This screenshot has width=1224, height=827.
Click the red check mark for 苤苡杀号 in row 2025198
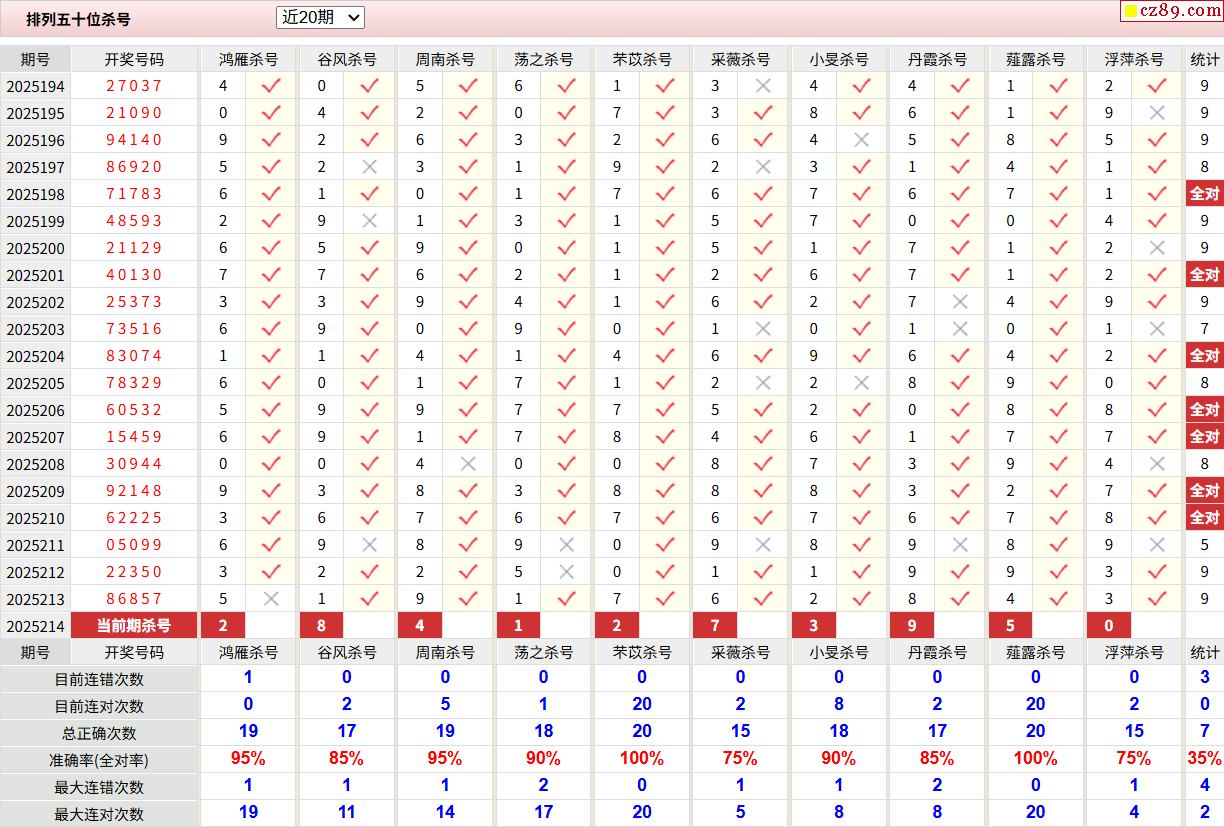pos(665,194)
